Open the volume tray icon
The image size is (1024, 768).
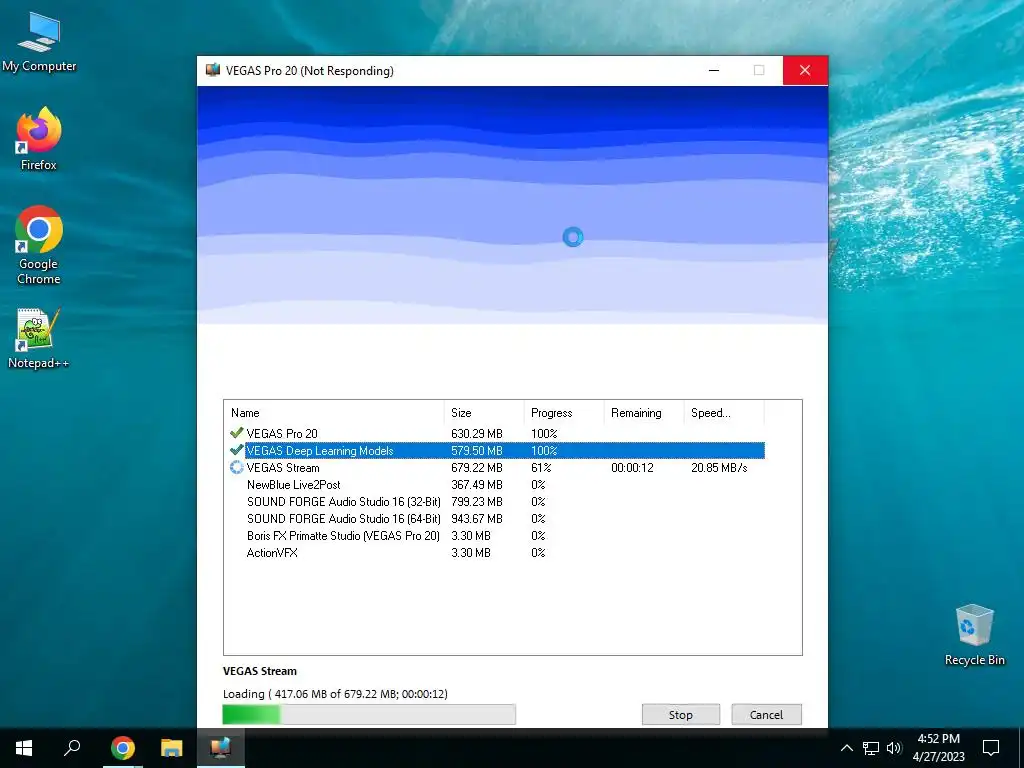894,748
